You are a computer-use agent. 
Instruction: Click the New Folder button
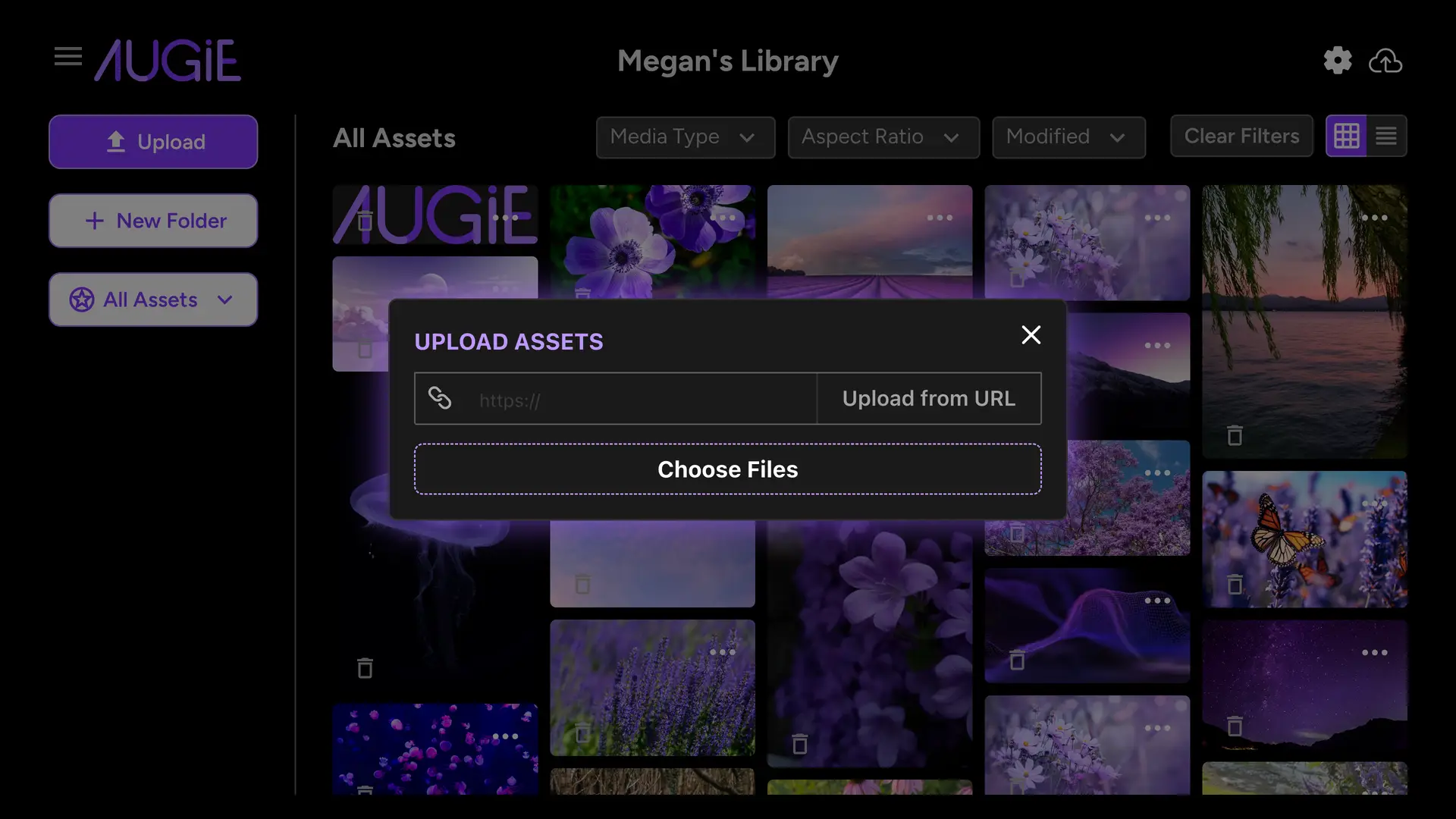click(153, 221)
